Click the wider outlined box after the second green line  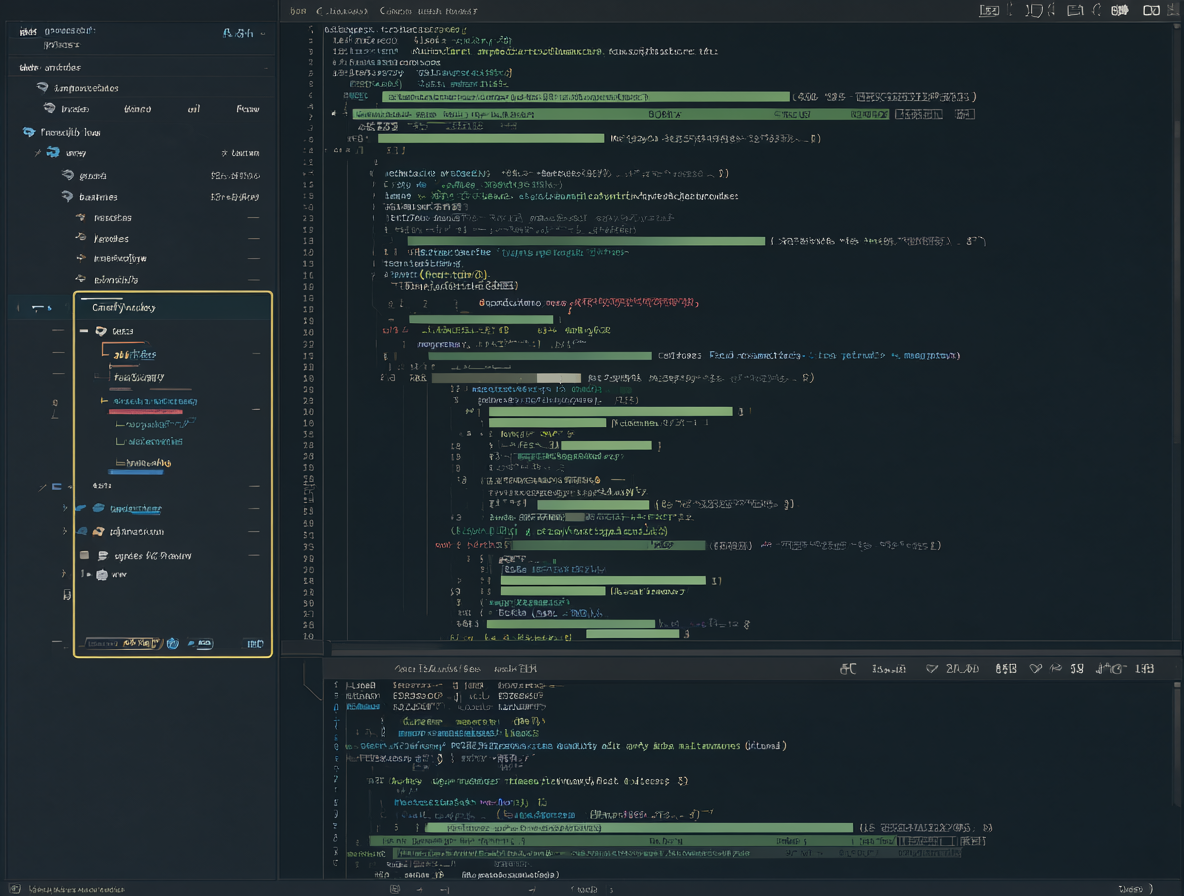tap(919, 114)
